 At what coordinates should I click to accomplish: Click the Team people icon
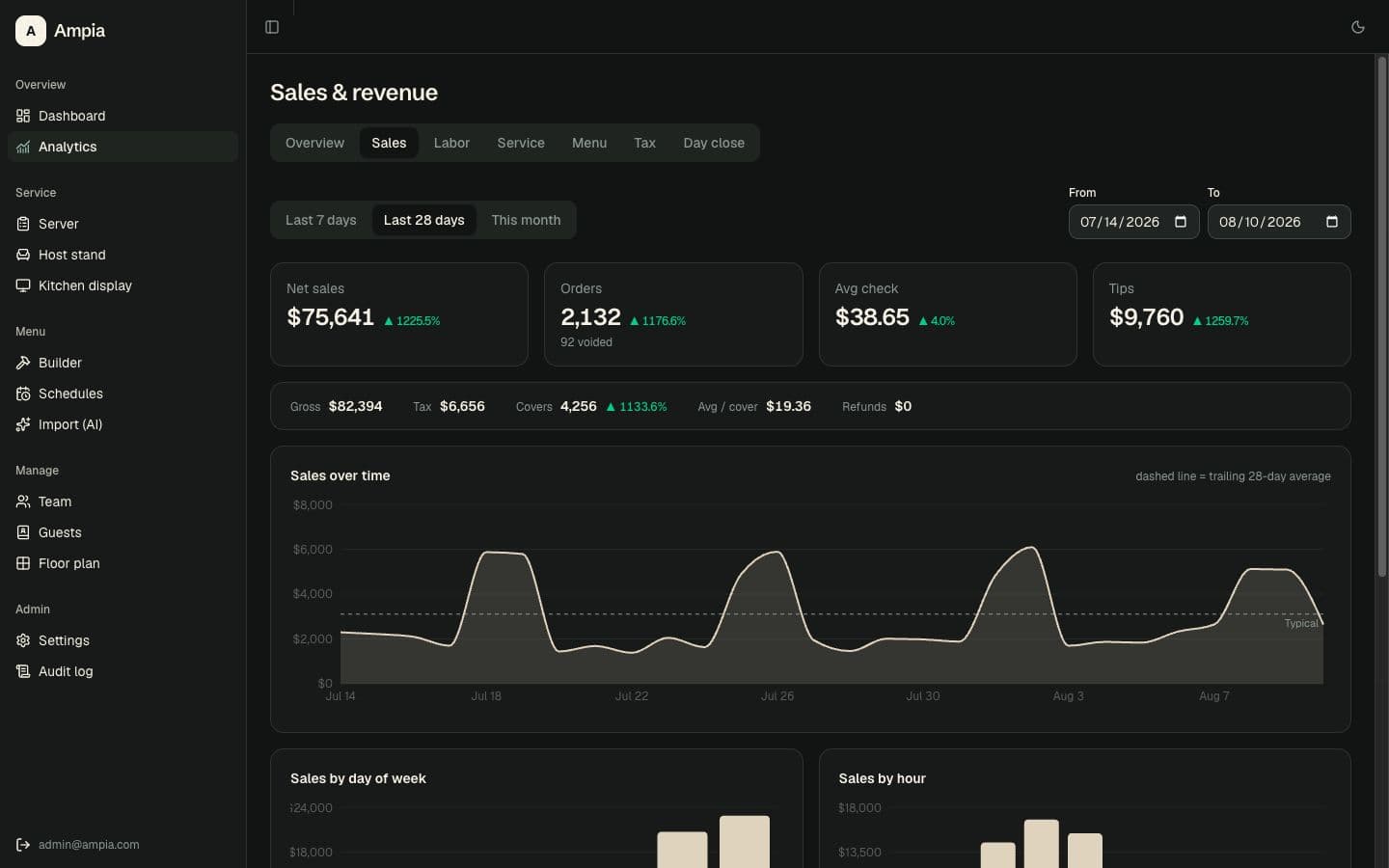click(23, 502)
